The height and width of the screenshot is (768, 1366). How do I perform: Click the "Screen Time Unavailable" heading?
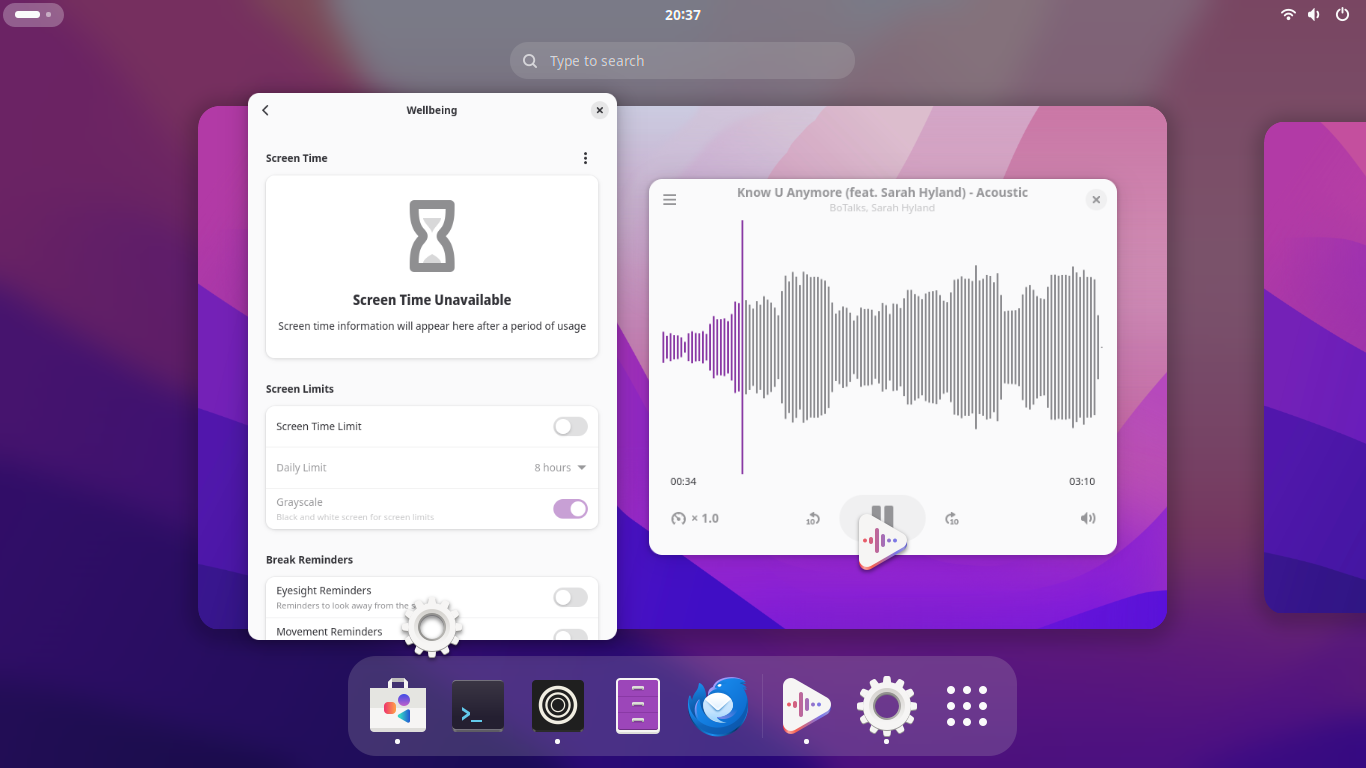[432, 300]
